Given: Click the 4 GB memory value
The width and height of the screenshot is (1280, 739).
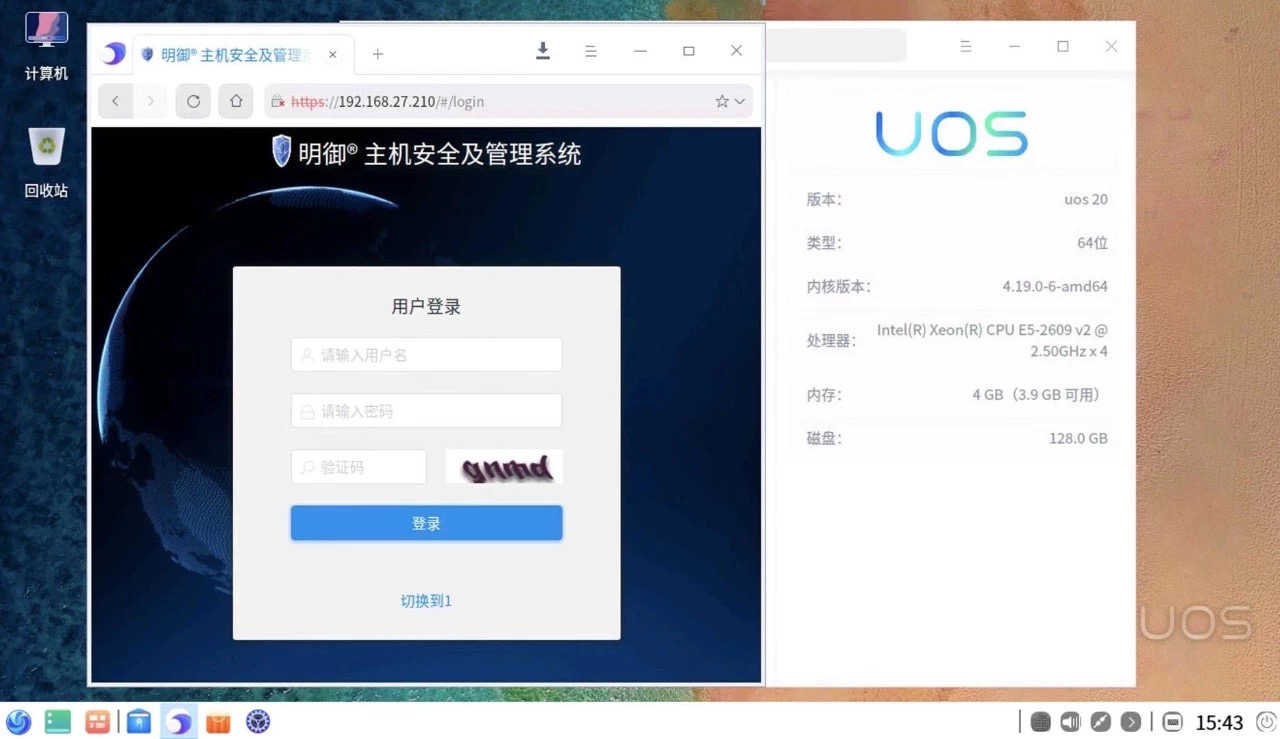Looking at the screenshot, I should click(x=1036, y=395).
